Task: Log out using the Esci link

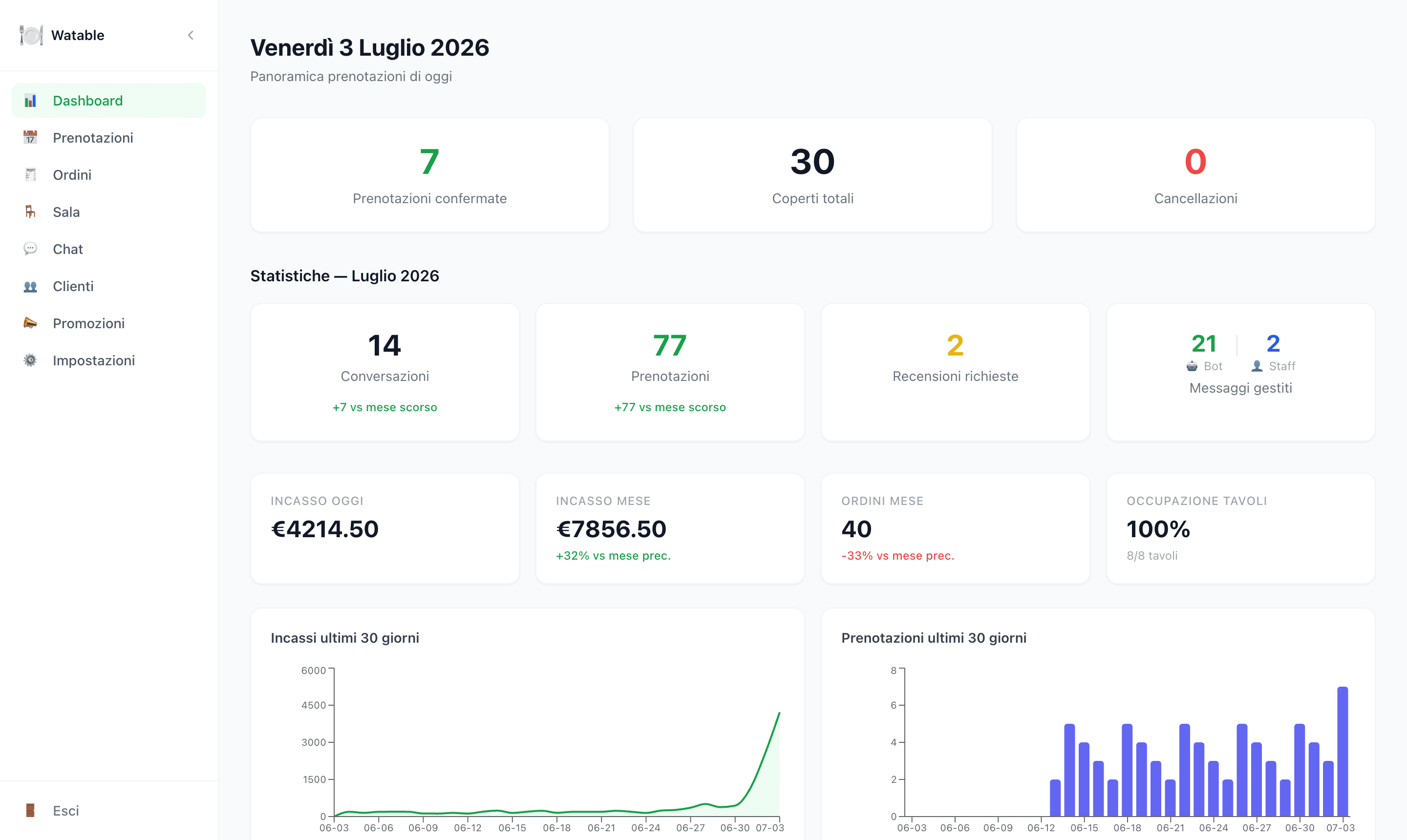Action: (109, 811)
